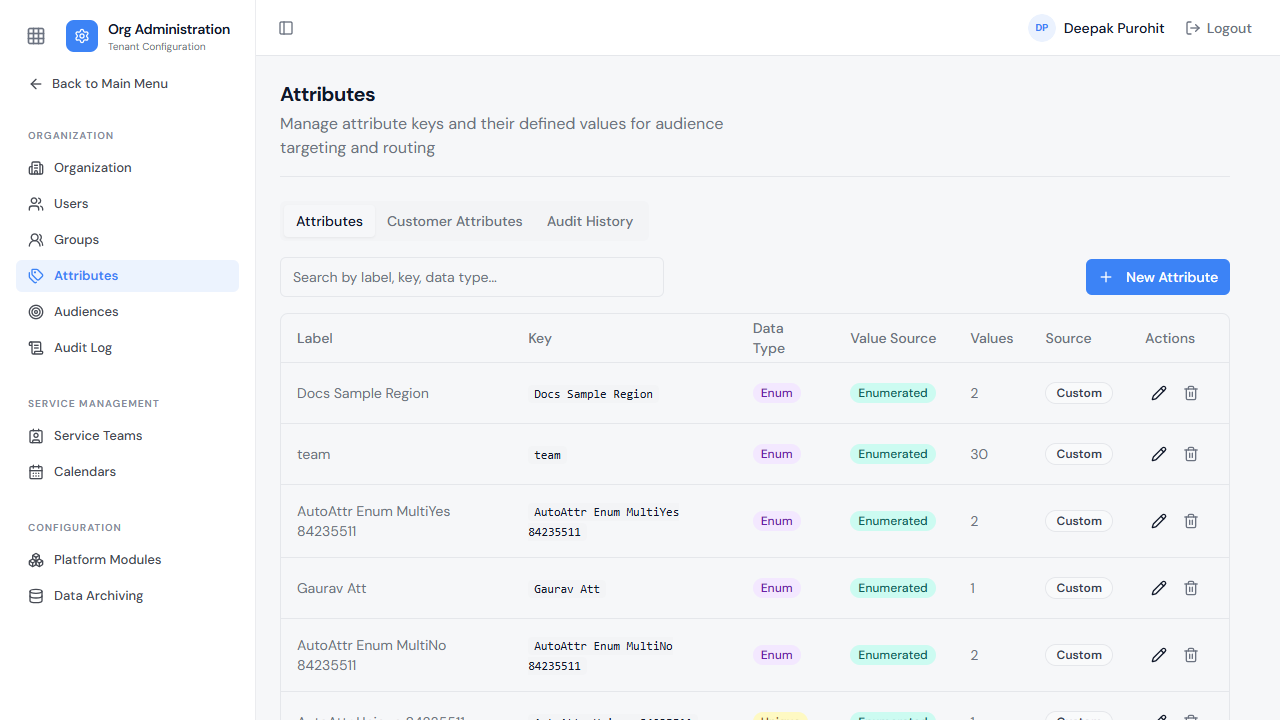The image size is (1280, 720).
Task: Click the New Attribute button
Action: (x=1158, y=277)
